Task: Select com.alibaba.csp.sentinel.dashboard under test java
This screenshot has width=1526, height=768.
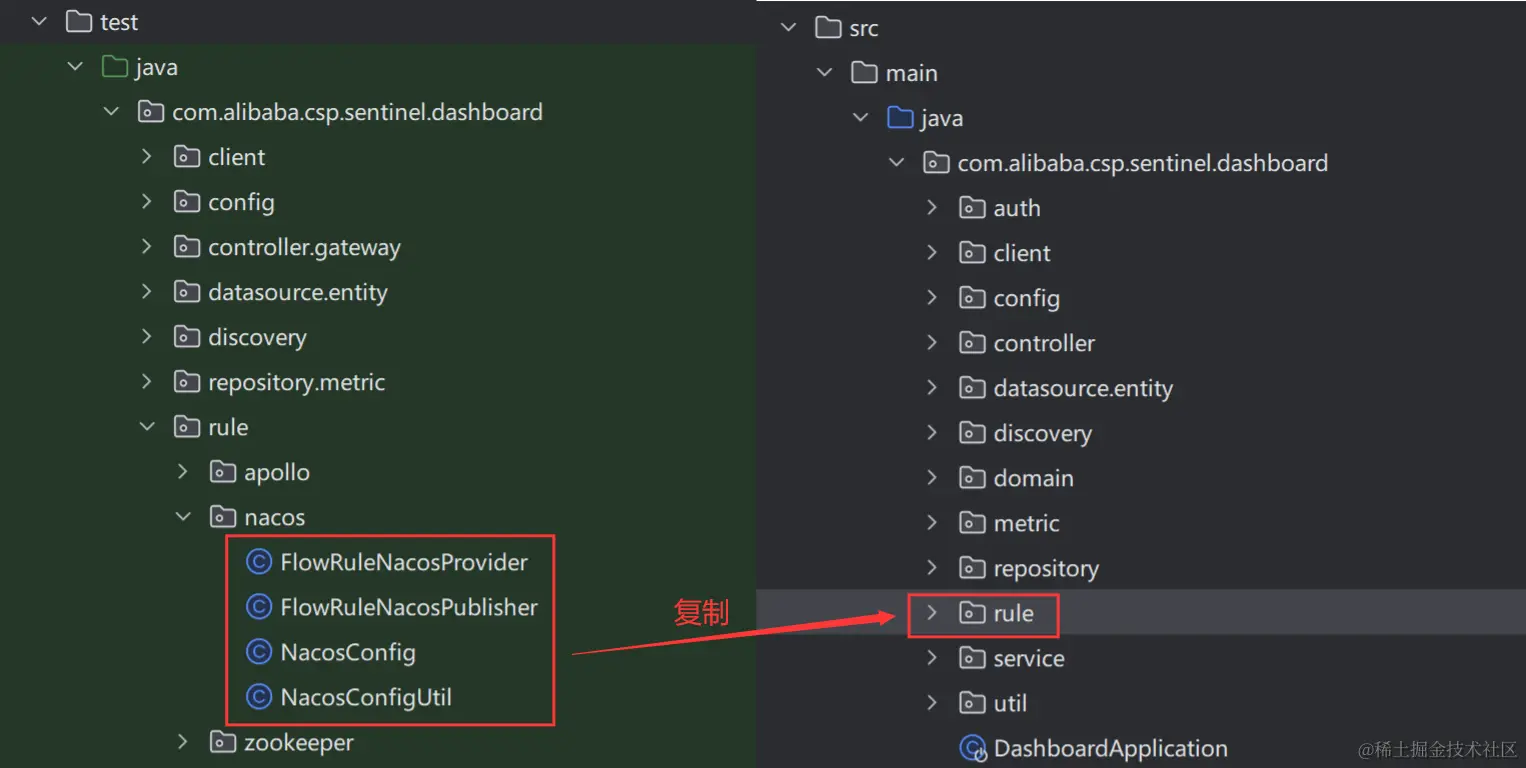Action: (x=357, y=112)
